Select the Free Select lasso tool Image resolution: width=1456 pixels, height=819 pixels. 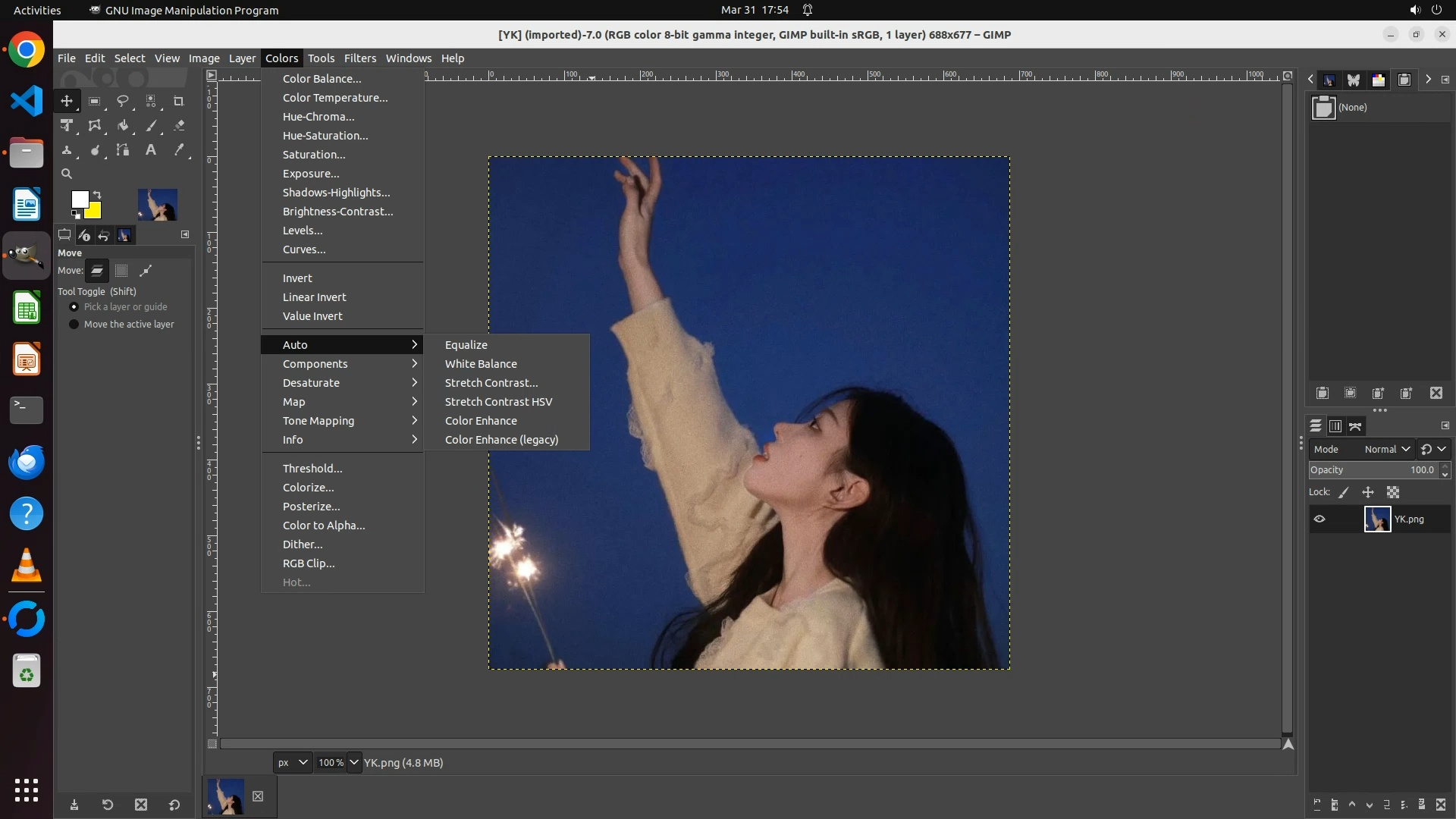coord(122,101)
